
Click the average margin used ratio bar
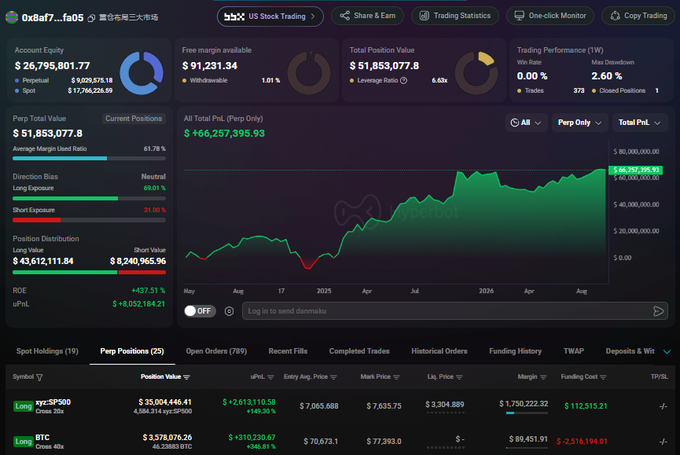coord(89,158)
